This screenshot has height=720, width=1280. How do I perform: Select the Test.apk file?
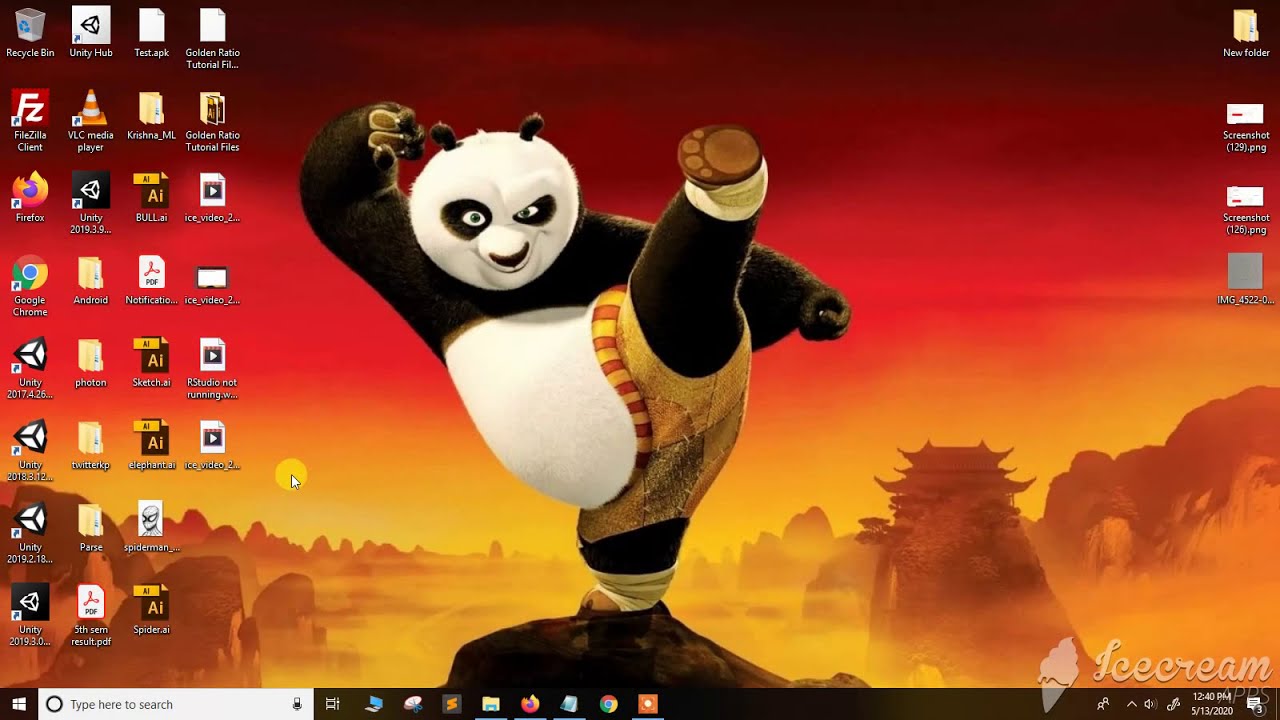(152, 33)
